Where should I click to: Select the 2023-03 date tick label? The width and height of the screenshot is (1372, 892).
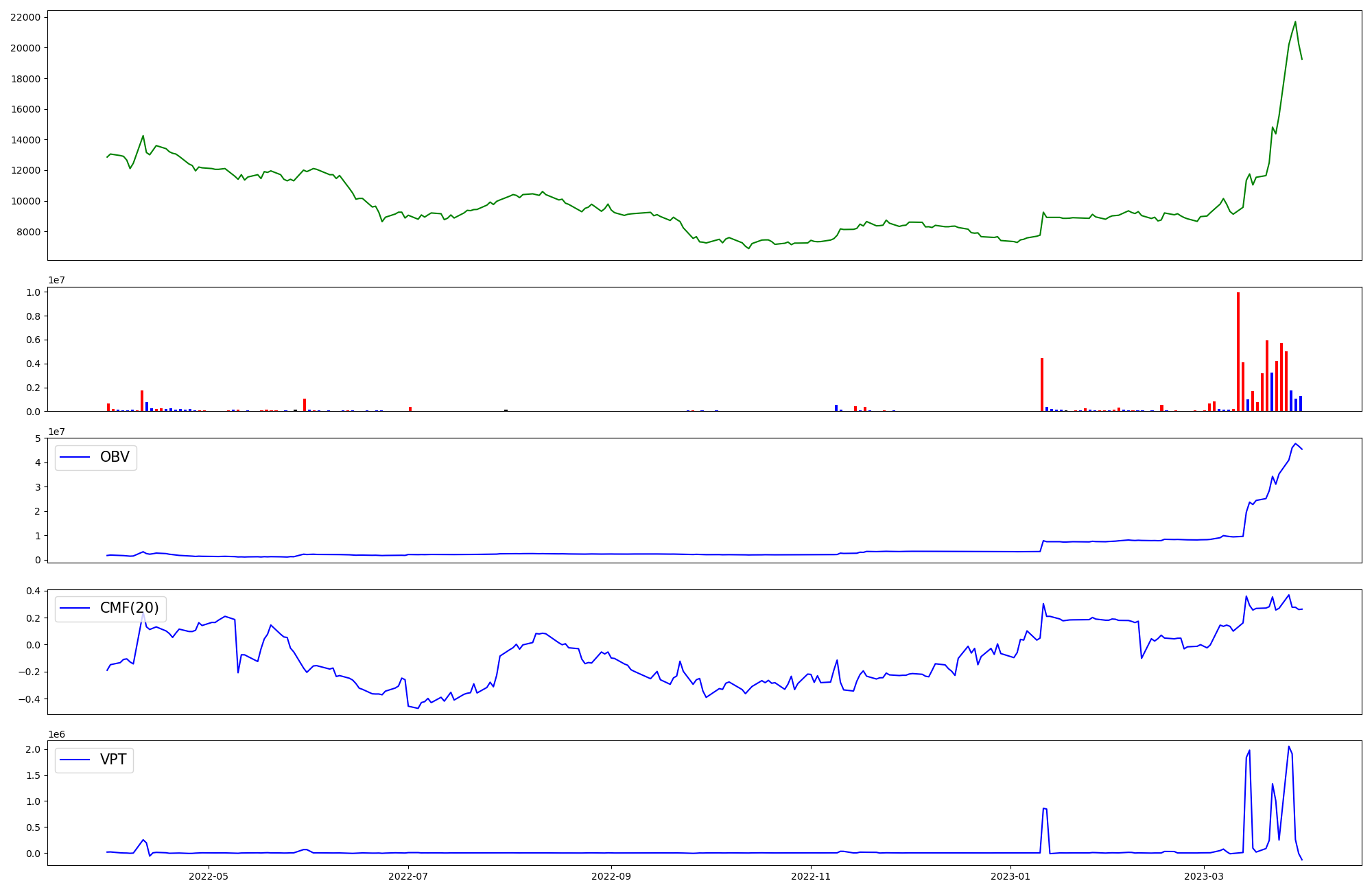pos(1204,876)
